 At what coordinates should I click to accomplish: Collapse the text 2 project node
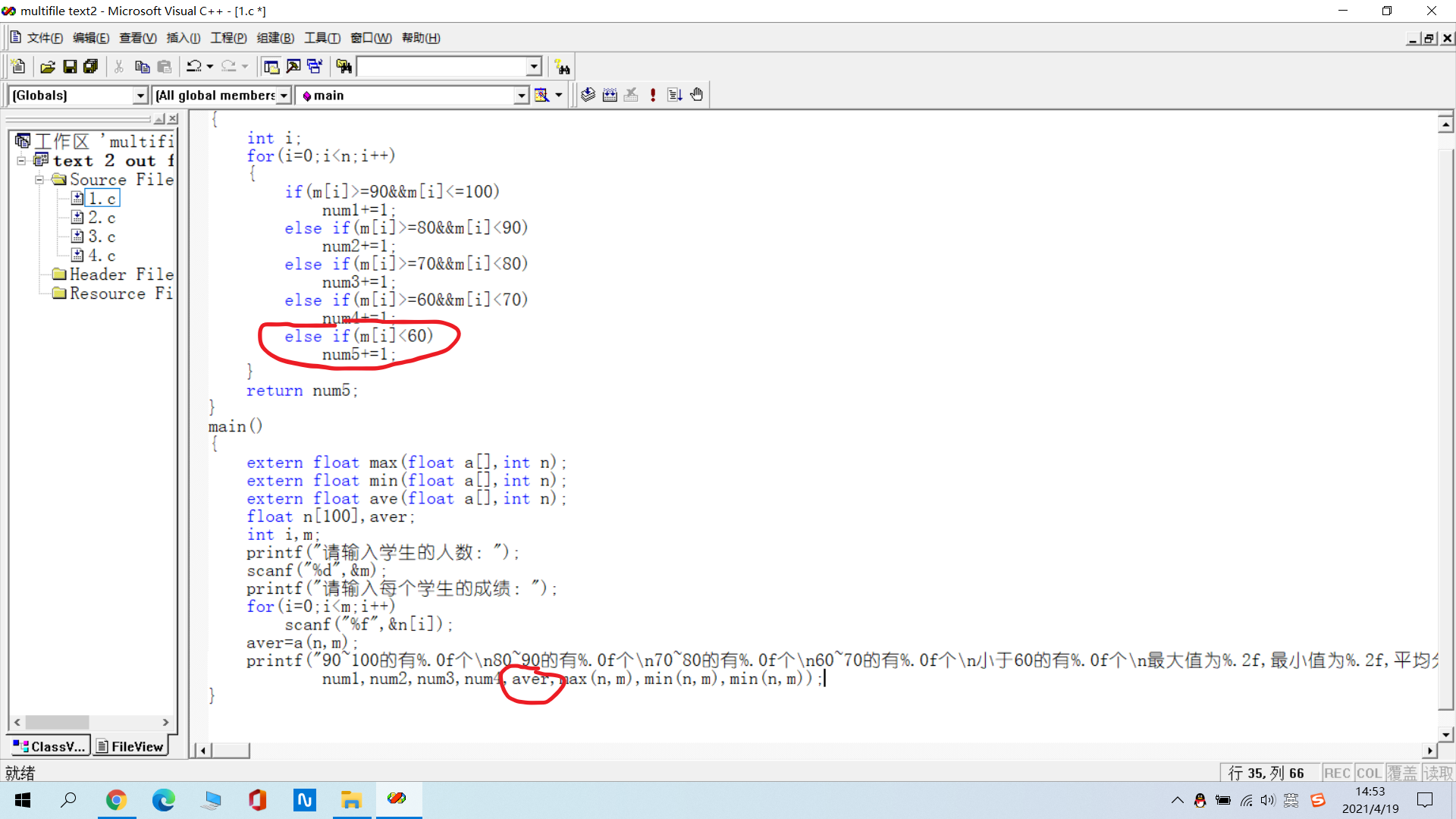(x=21, y=161)
